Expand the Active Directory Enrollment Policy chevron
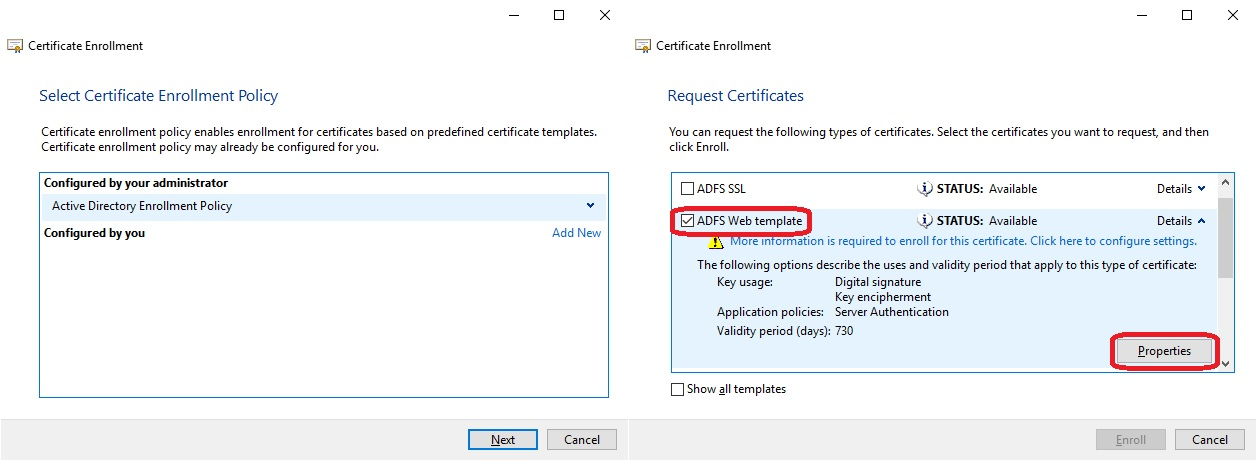The image size is (1257, 461). [591, 206]
